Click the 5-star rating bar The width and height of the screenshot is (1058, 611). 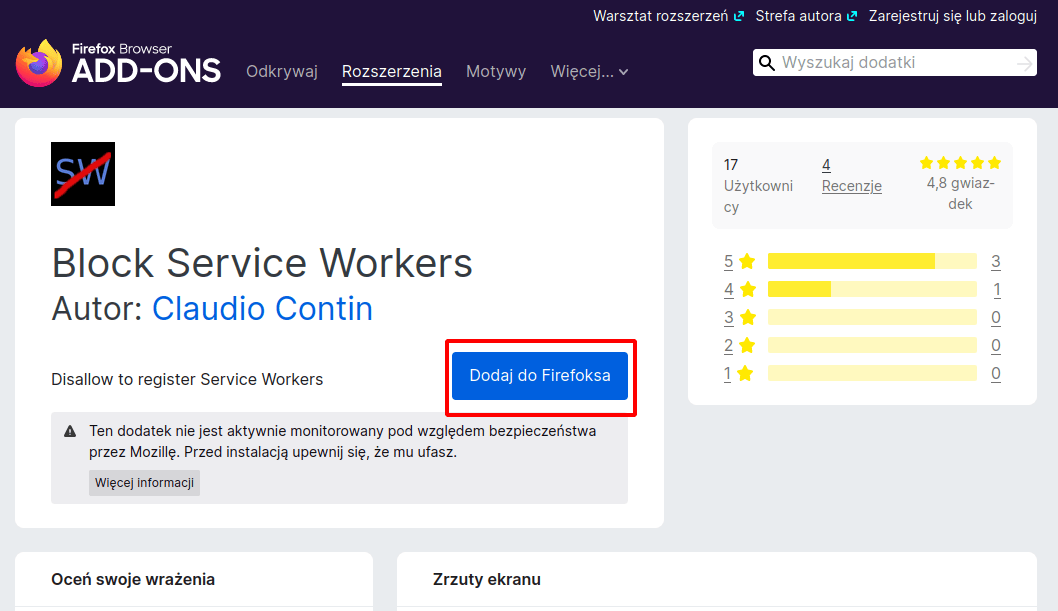872,261
